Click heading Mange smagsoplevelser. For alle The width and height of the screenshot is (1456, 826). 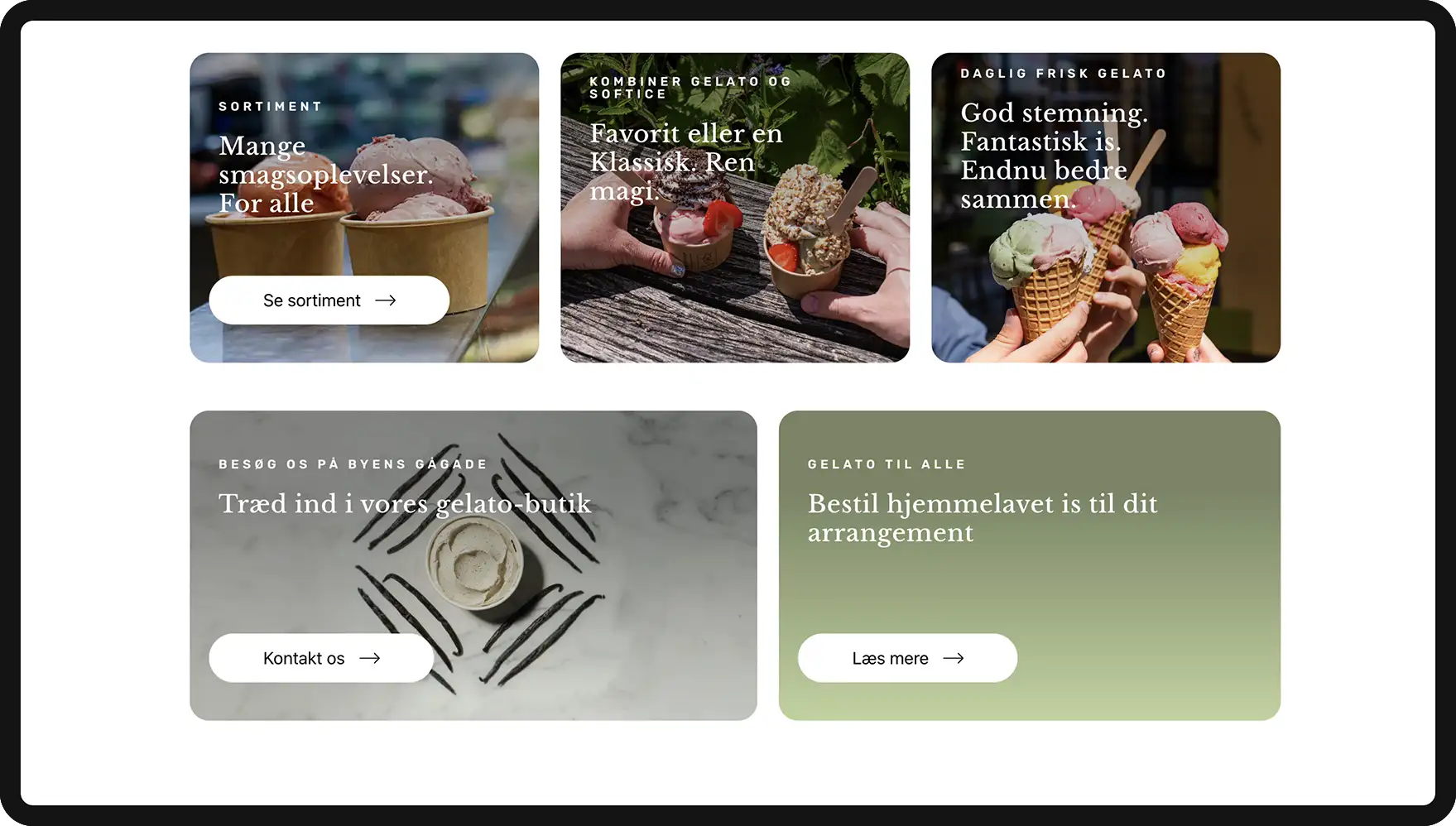(326, 175)
